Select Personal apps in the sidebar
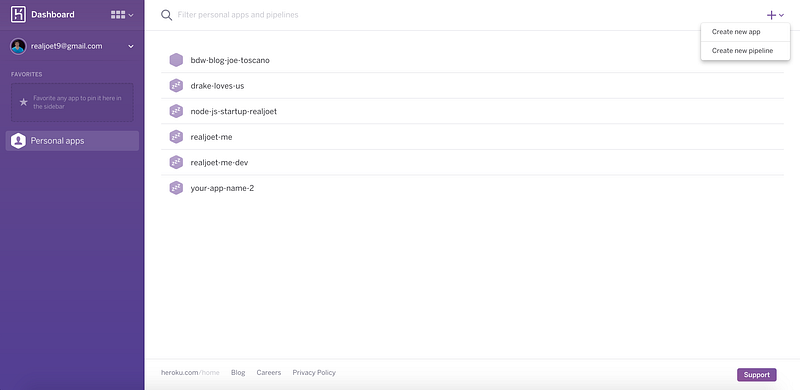800x390 pixels. 72,141
